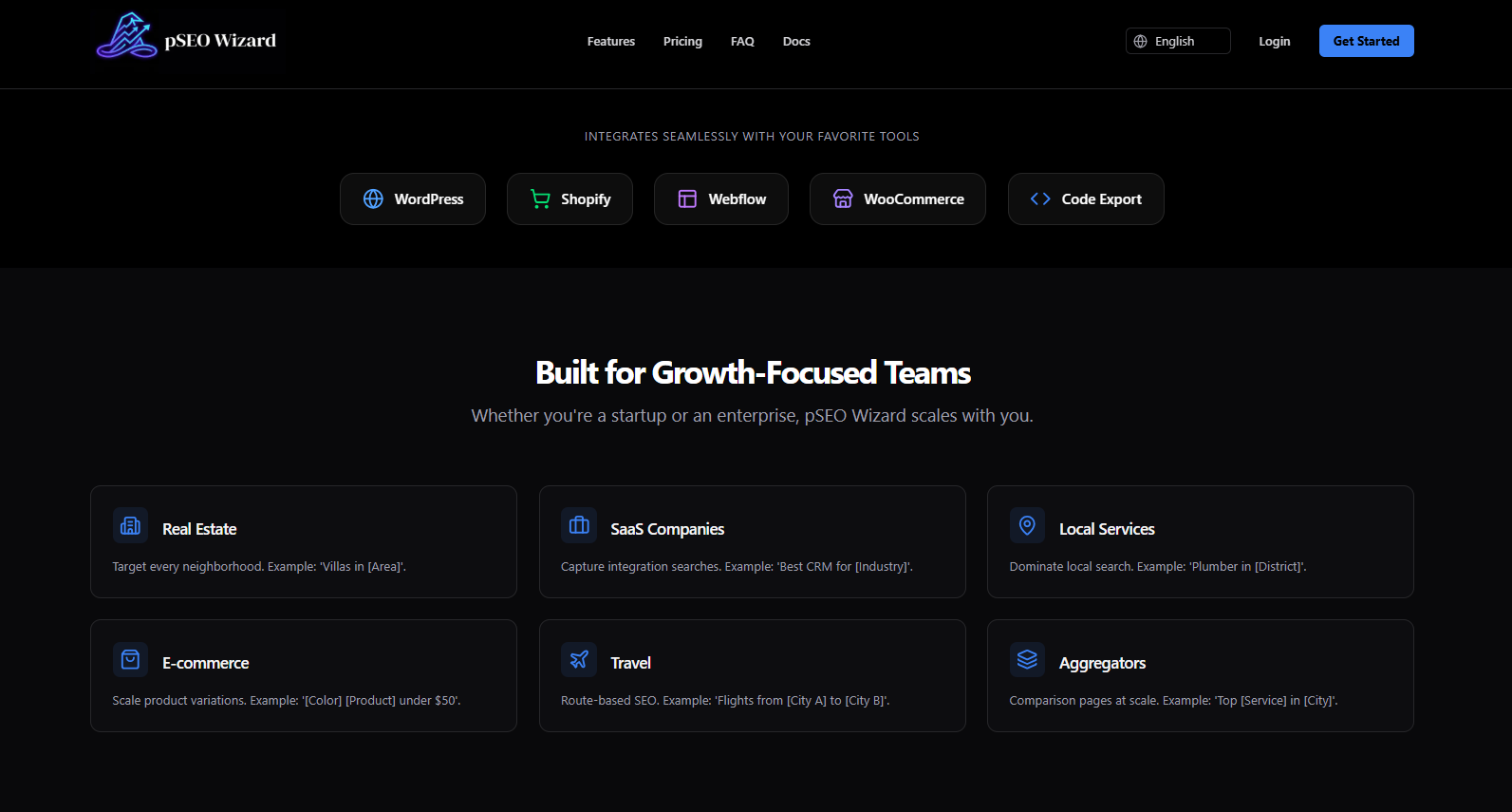Click the Travel airplane icon

tap(579, 660)
